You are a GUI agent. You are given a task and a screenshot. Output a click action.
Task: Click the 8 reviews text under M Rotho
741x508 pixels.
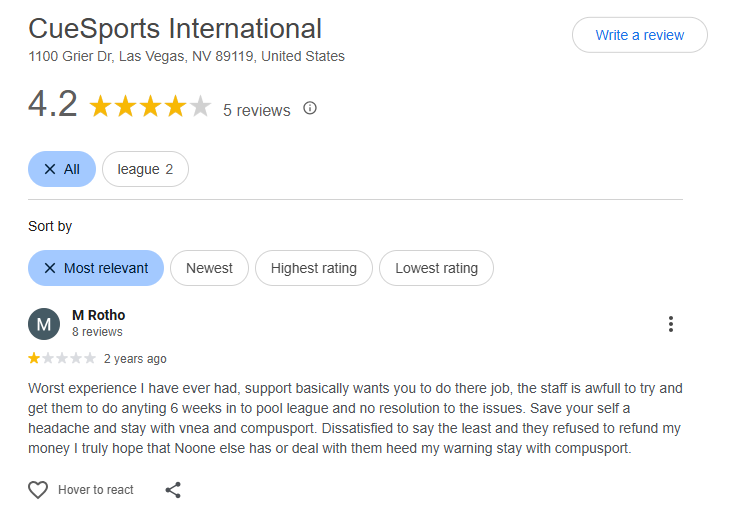pos(97,332)
